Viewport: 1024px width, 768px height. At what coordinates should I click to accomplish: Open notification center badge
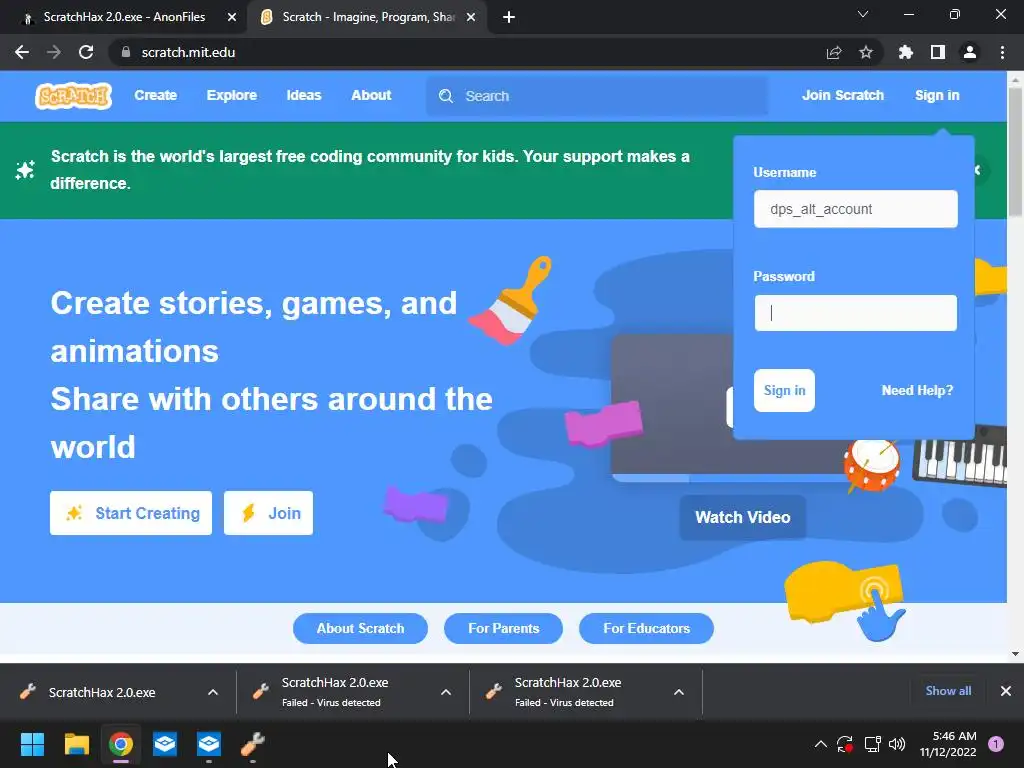(x=996, y=744)
